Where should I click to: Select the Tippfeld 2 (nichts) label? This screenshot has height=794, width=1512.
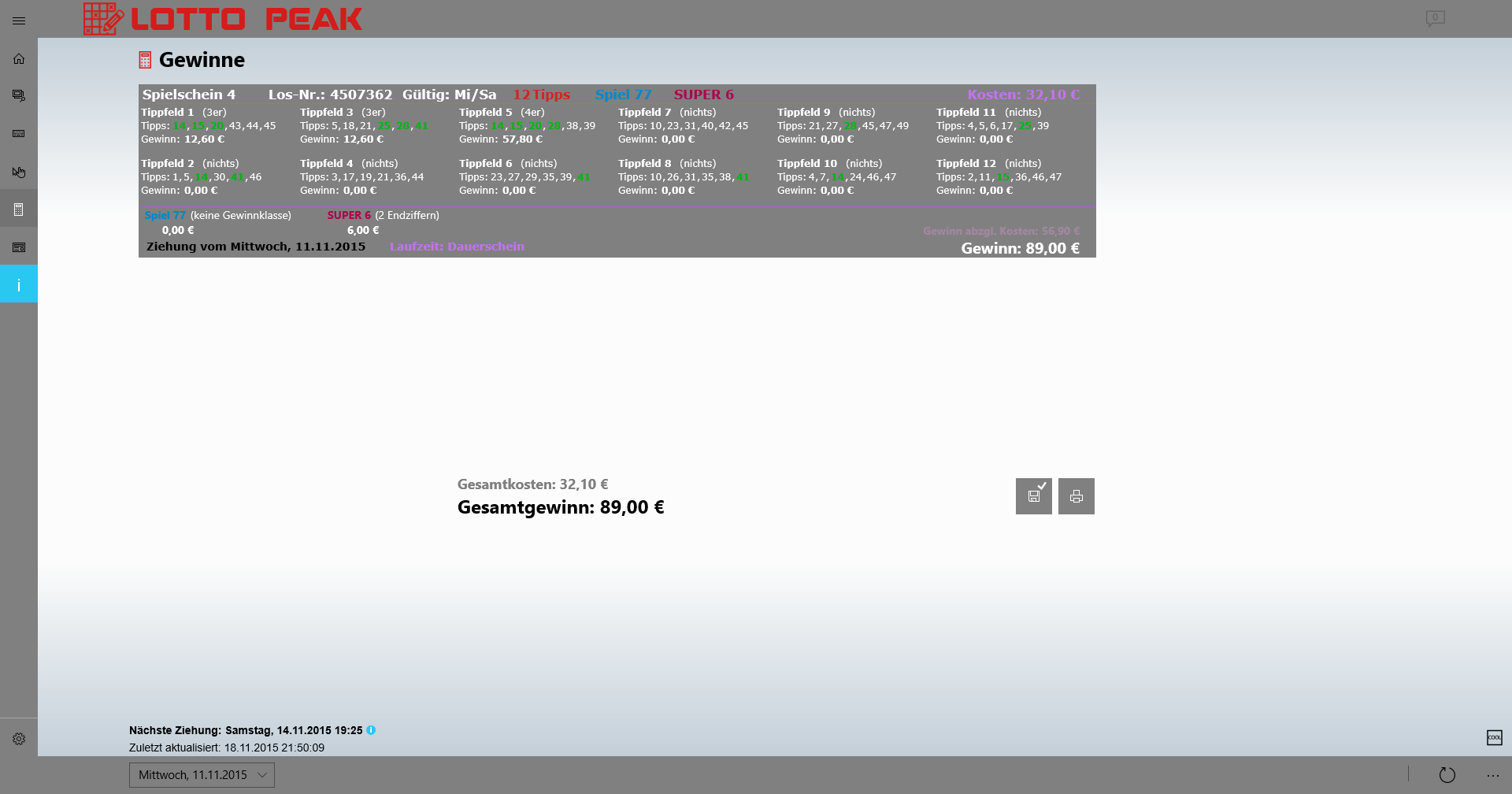pyautogui.click(x=190, y=164)
